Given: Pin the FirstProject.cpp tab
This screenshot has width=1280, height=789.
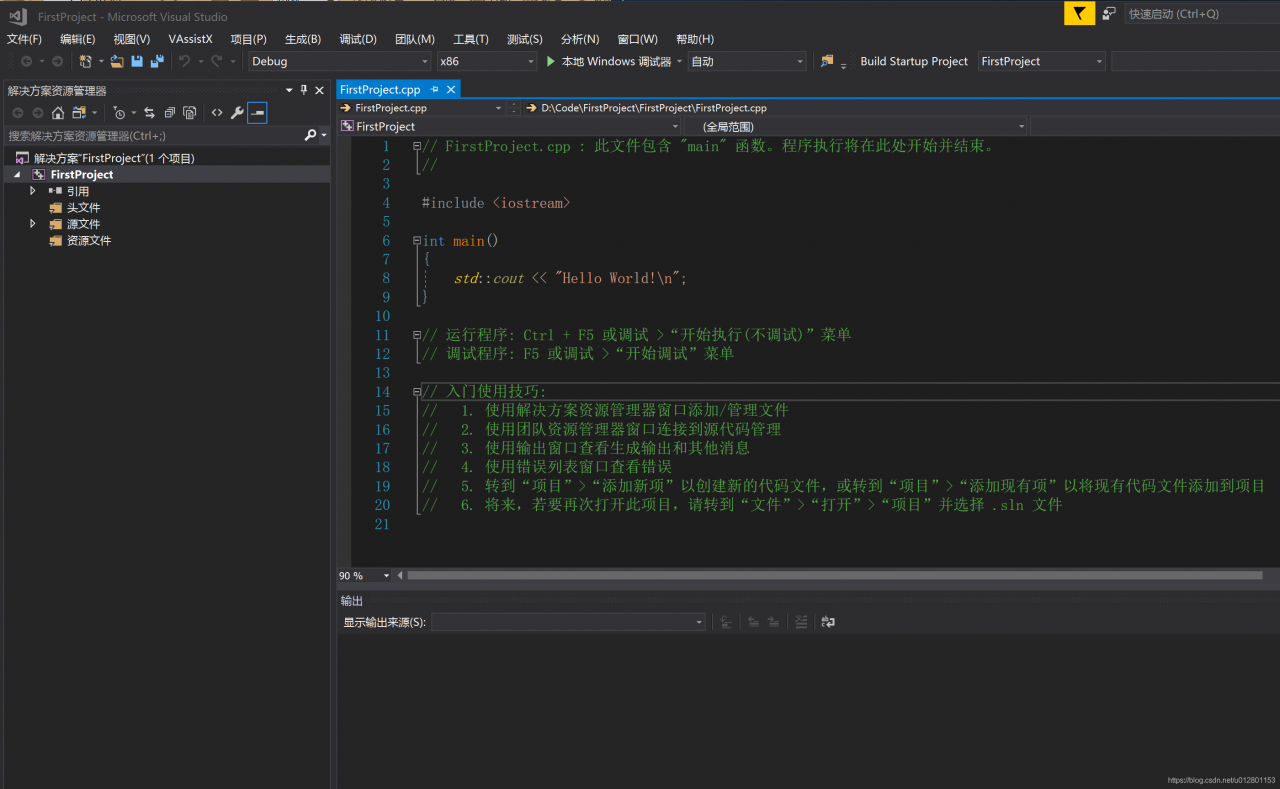Looking at the screenshot, I should (435, 89).
